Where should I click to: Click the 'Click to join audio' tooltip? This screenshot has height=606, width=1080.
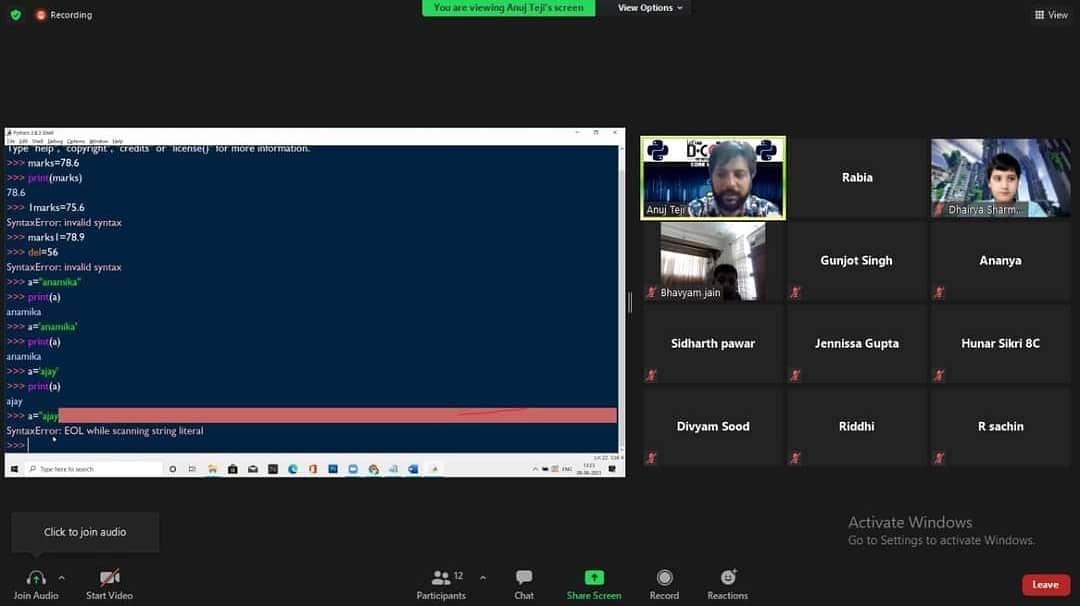tap(85, 532)
